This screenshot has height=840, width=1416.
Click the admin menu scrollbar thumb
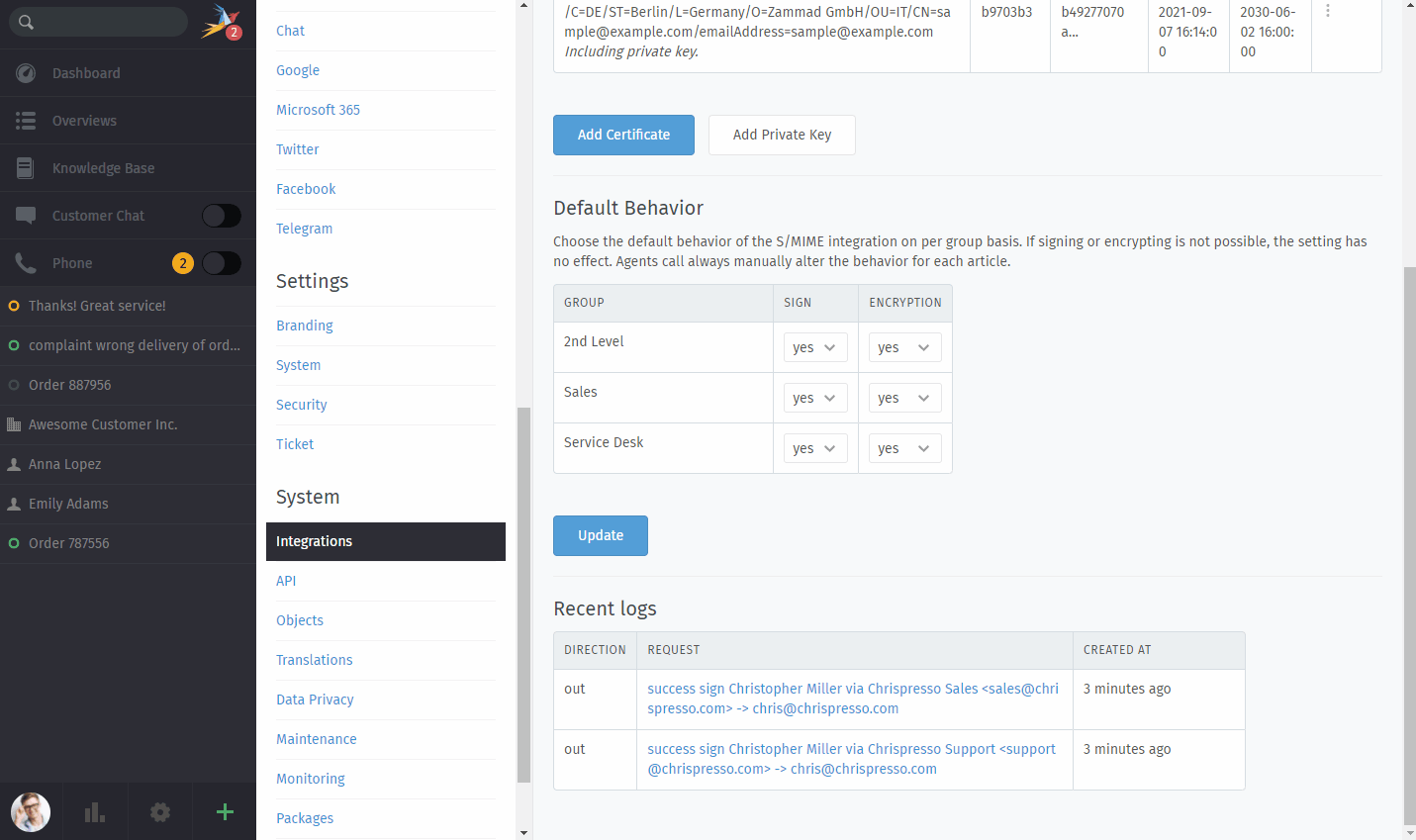click(524, 595)
